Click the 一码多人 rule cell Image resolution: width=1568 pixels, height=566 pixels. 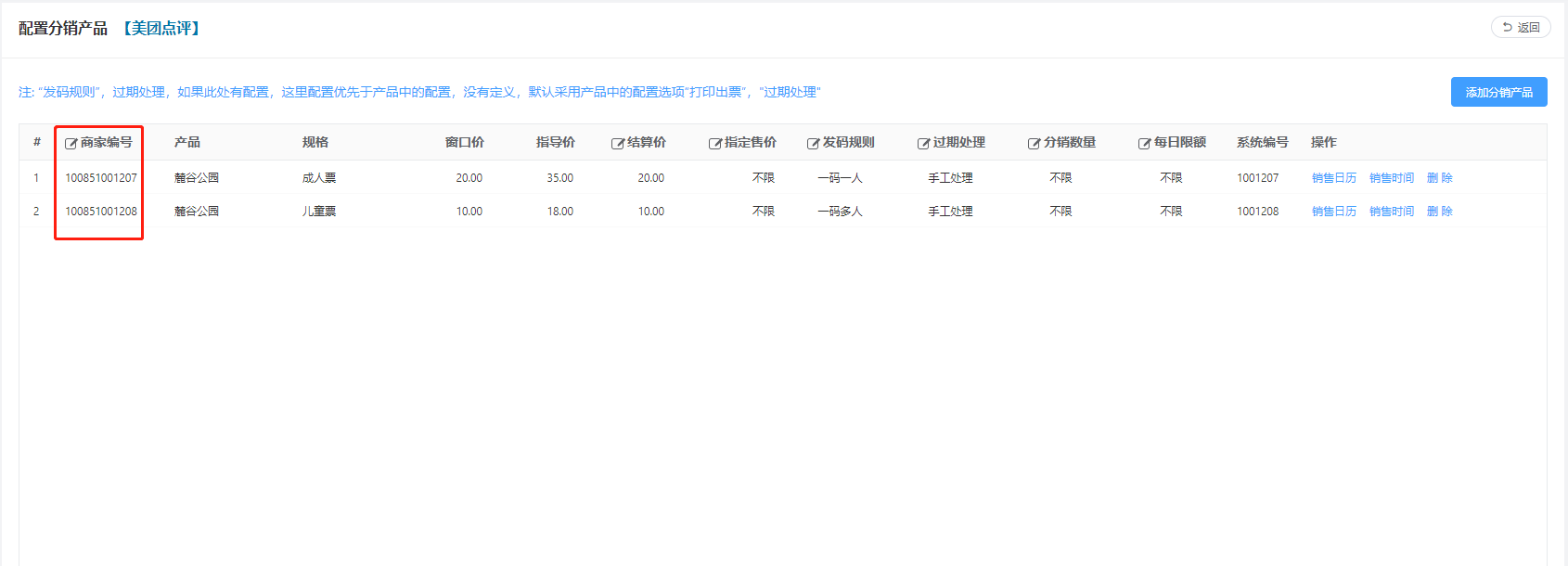[840, 212]
